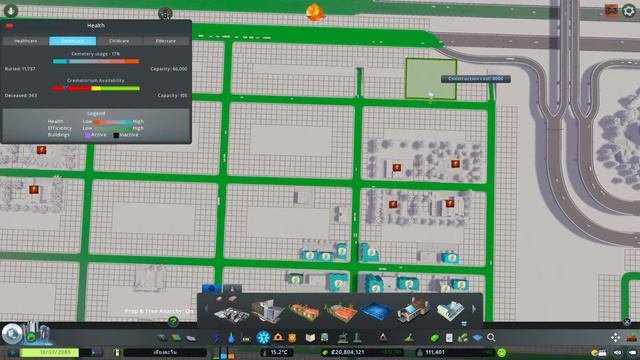The height and width of the screenshot is (360, 640).
Task: Open the Public transport bus icon
Action: click(324, 338)
